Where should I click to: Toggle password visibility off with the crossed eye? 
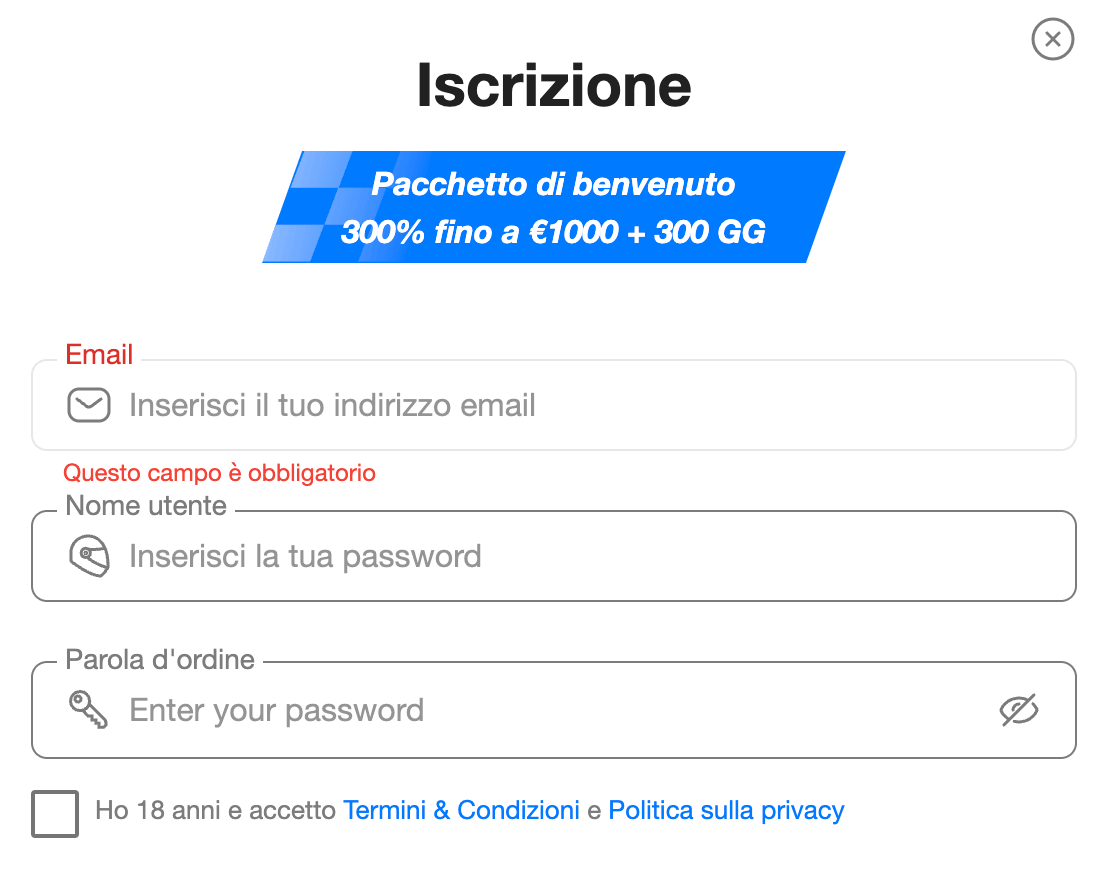point(1018,710)
